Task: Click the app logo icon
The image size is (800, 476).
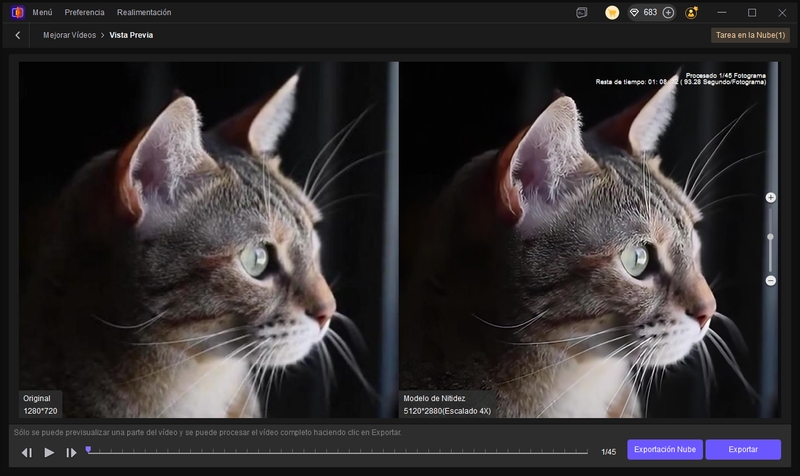Action: [17, 12]
